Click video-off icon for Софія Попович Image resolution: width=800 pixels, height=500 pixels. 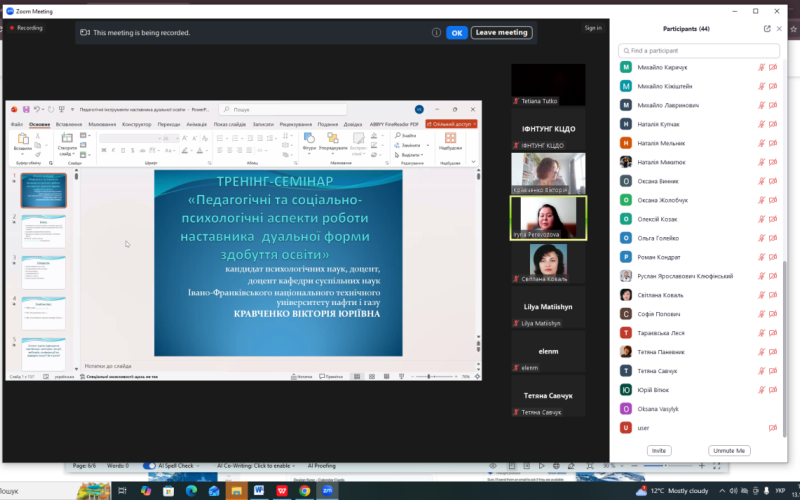pos(773,314)
